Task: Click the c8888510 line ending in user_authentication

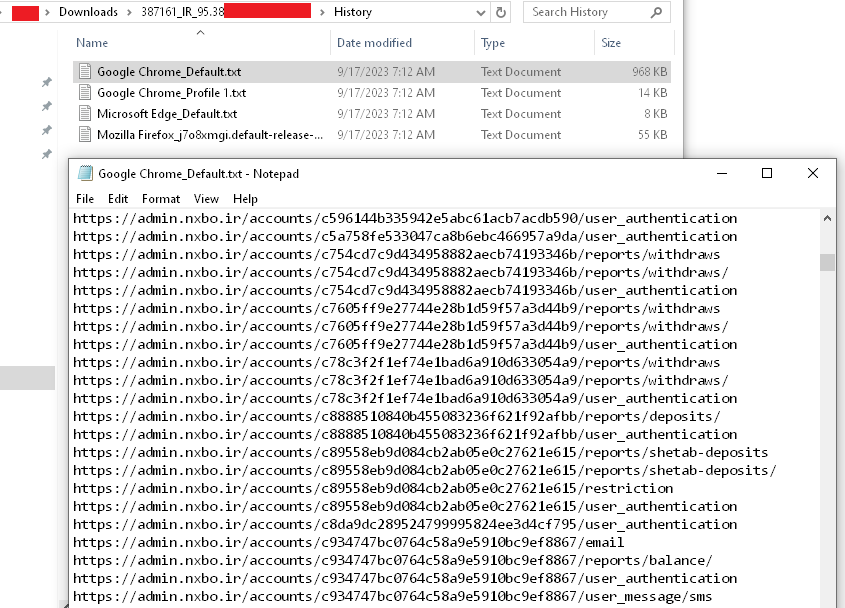Action: [405, 434]
